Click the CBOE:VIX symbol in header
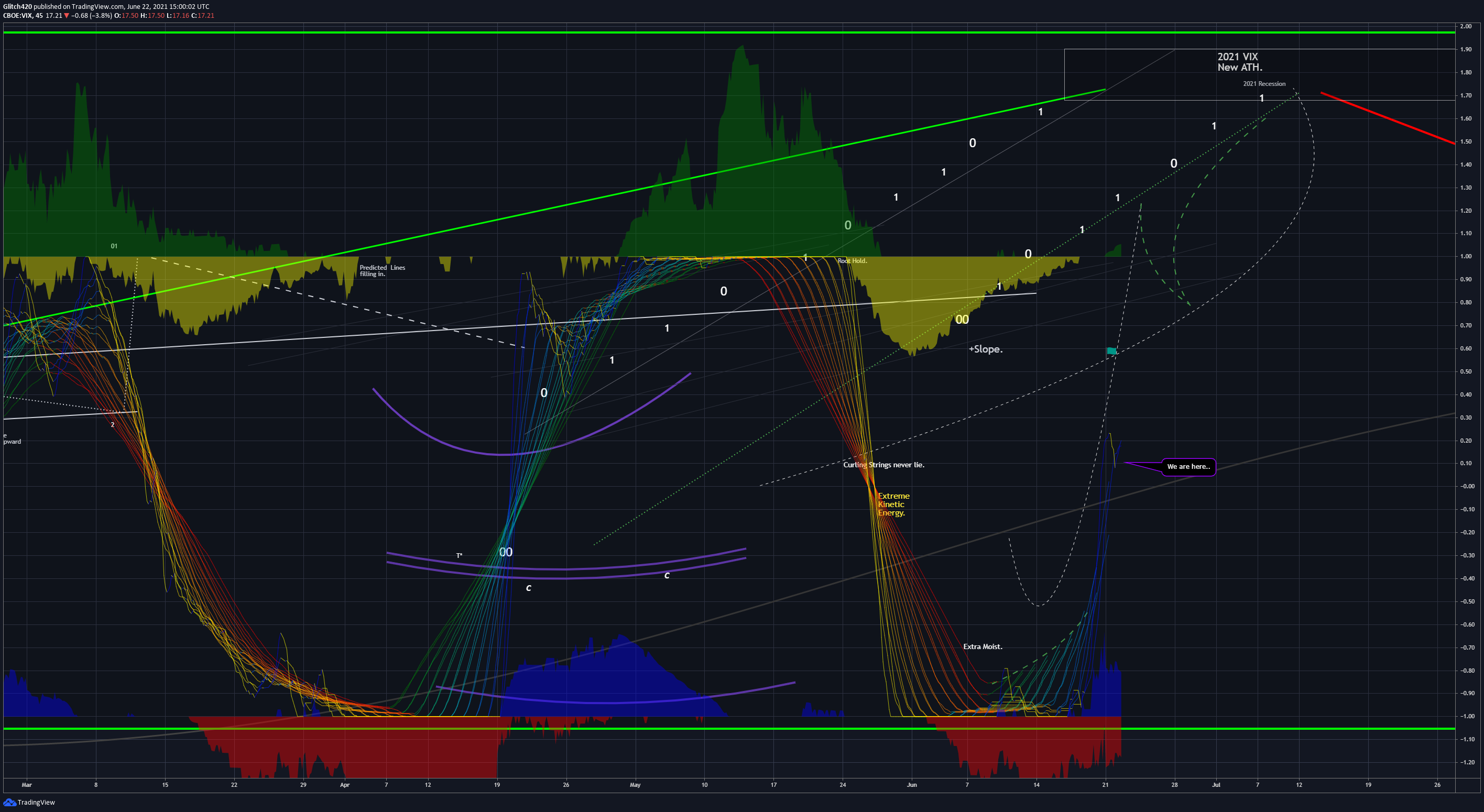 [17, 16]
